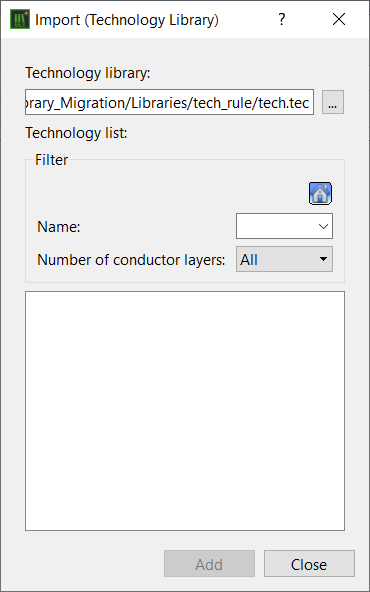The width and height of the screenshot is (370, 592).
Task: Click into the Name filter text box
Action: tap(278, 226)
